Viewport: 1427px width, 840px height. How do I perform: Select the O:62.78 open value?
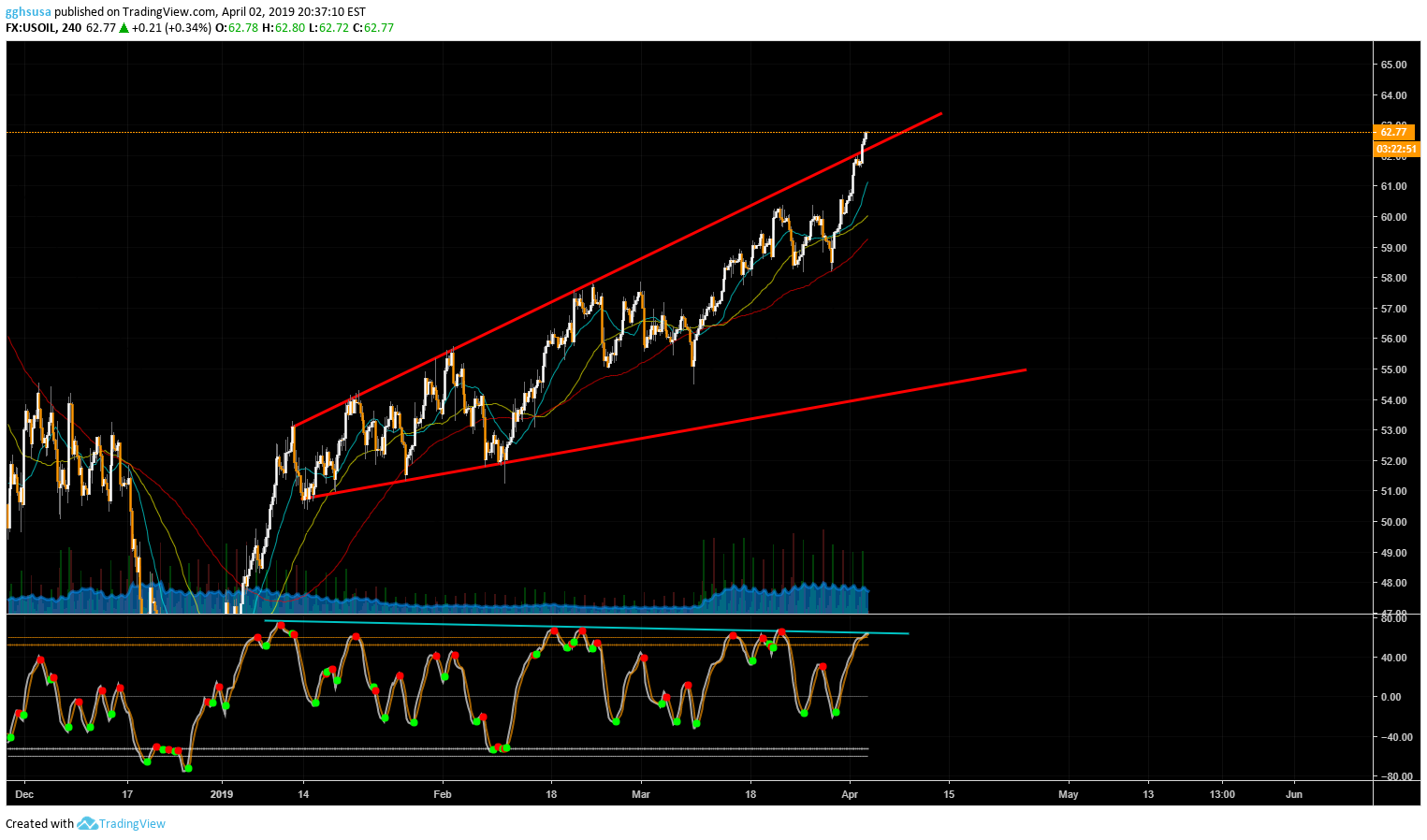tap(237, 28)
